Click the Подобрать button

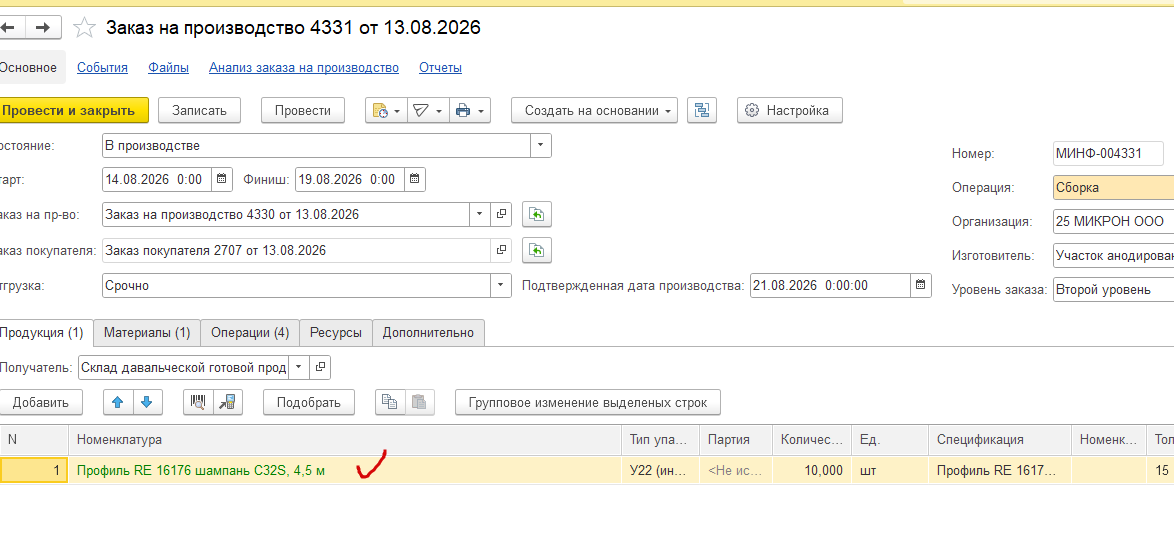(x=308, y=402)
